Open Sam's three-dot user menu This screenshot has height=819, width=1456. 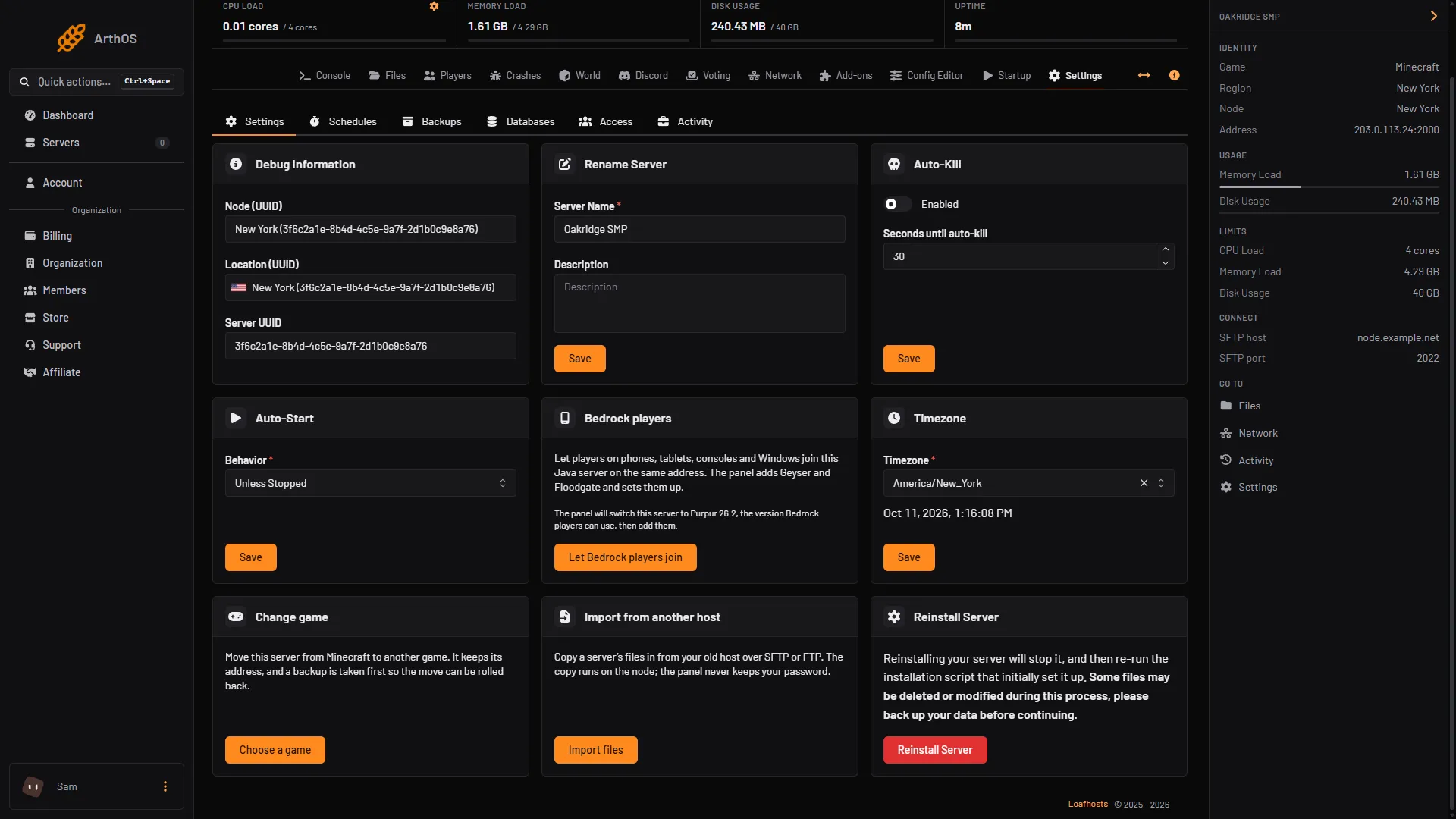point(165,786)
